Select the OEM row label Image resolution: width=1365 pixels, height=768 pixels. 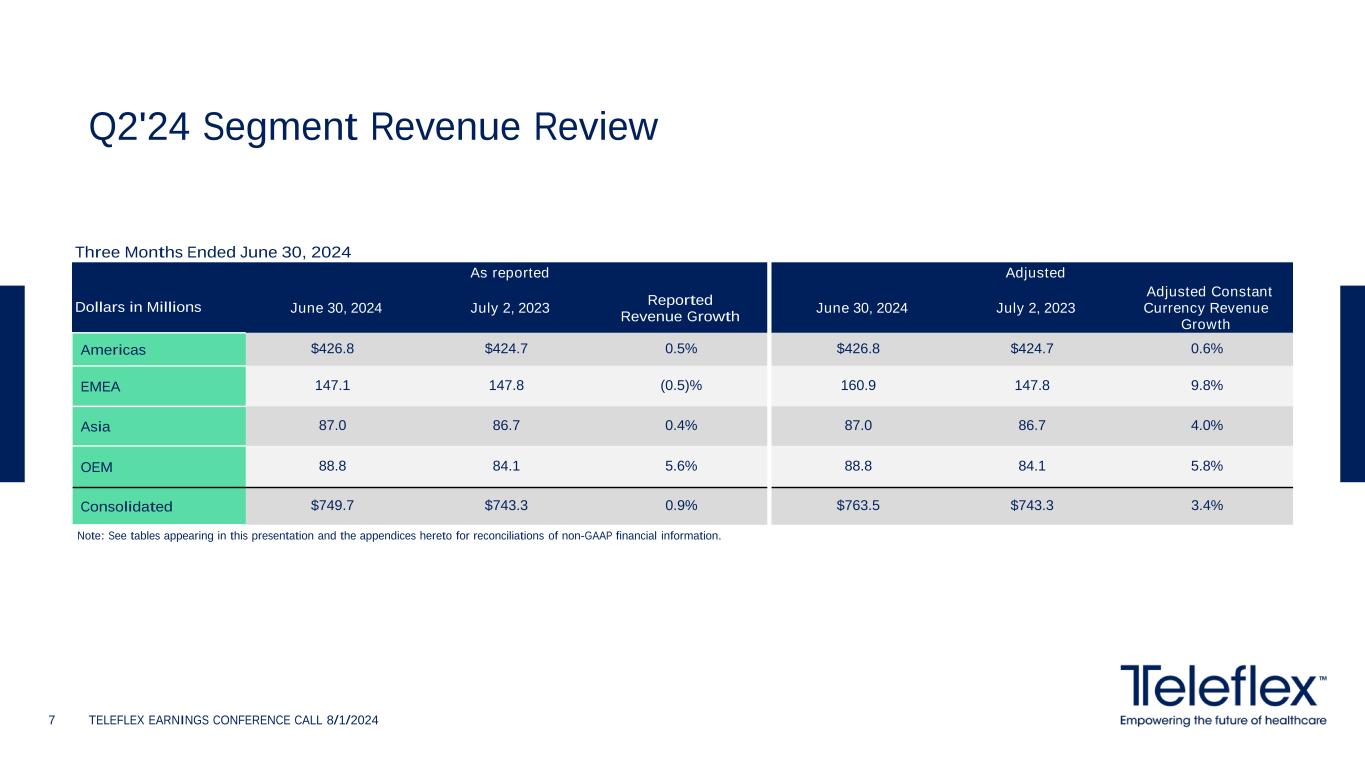click(98, 465)
